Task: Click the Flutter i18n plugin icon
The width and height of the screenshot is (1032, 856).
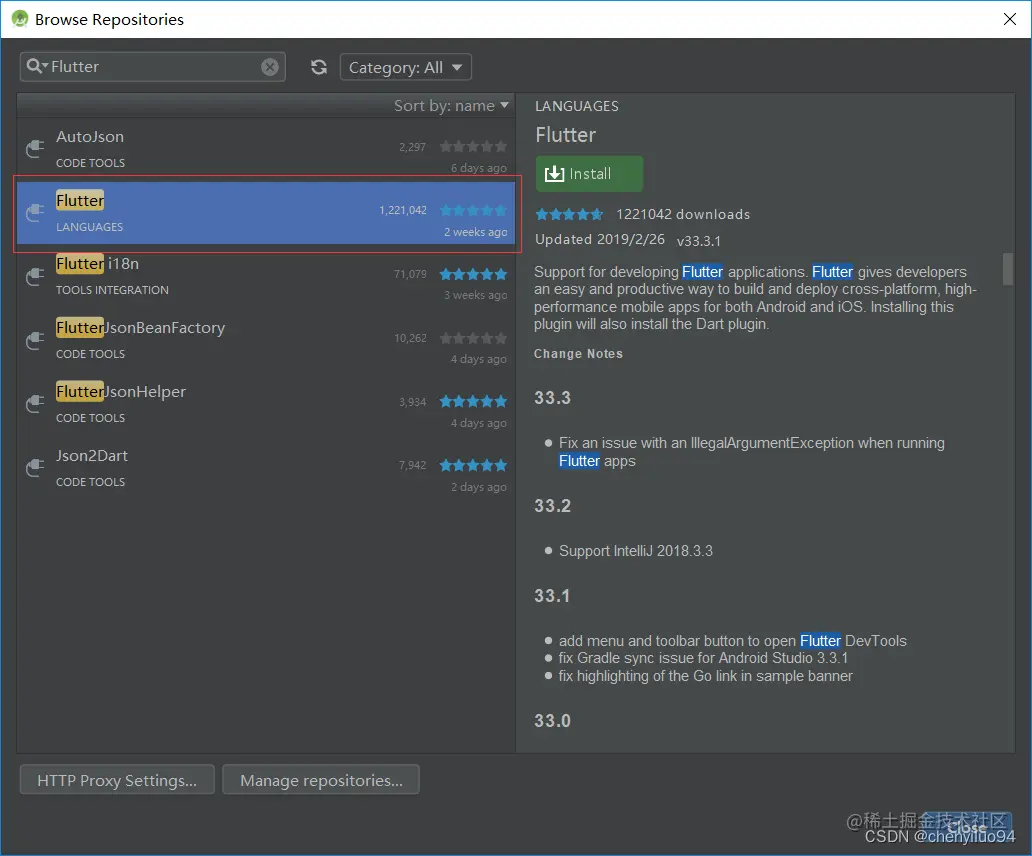Action: 35,276
